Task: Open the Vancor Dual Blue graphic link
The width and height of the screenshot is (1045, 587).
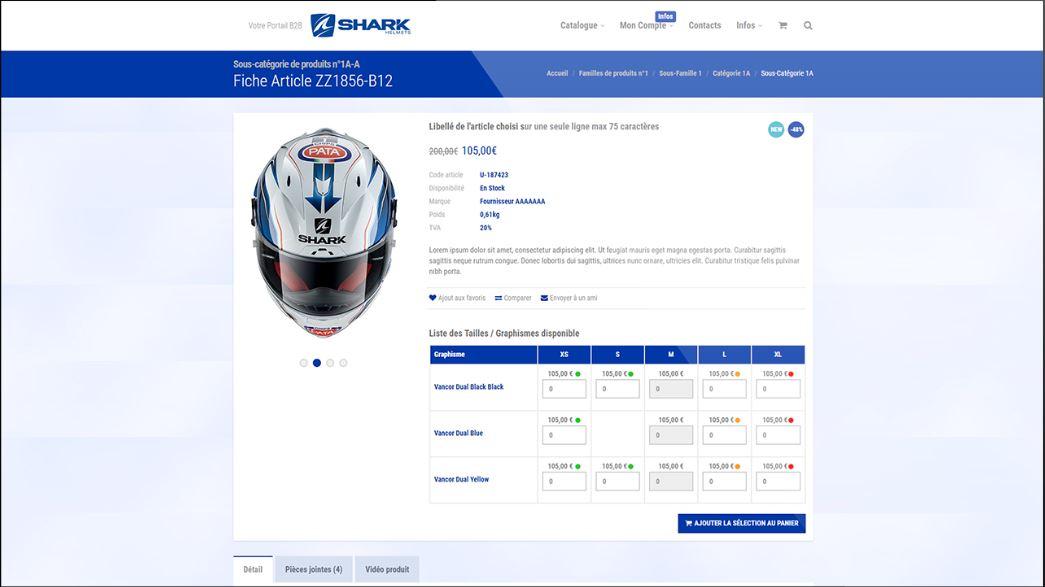Action: click(459, 433)
